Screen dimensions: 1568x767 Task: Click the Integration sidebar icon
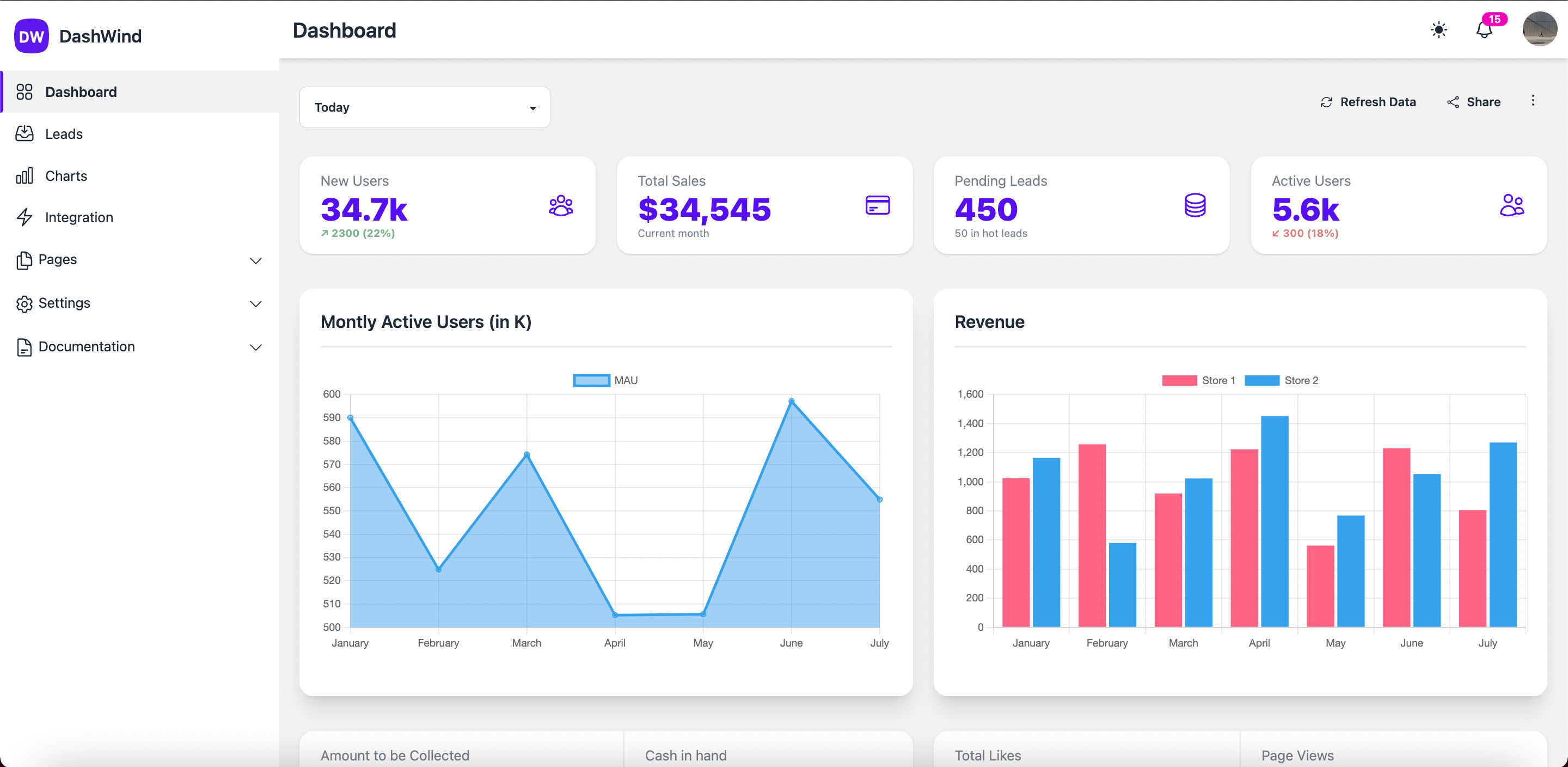point(24,216)
